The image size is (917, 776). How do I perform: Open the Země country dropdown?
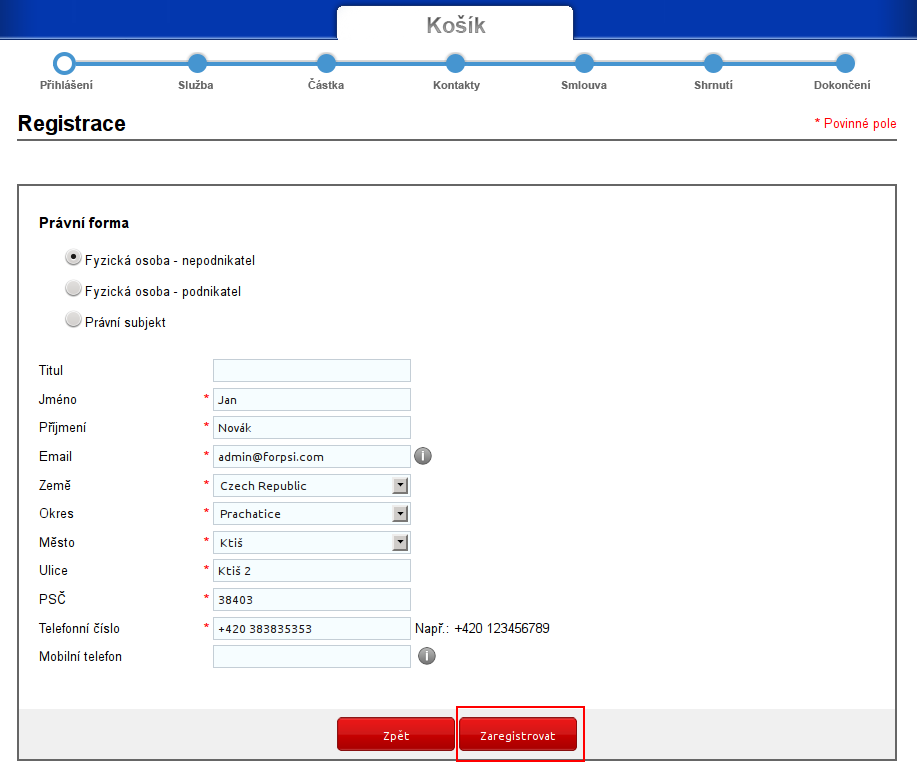312,486
